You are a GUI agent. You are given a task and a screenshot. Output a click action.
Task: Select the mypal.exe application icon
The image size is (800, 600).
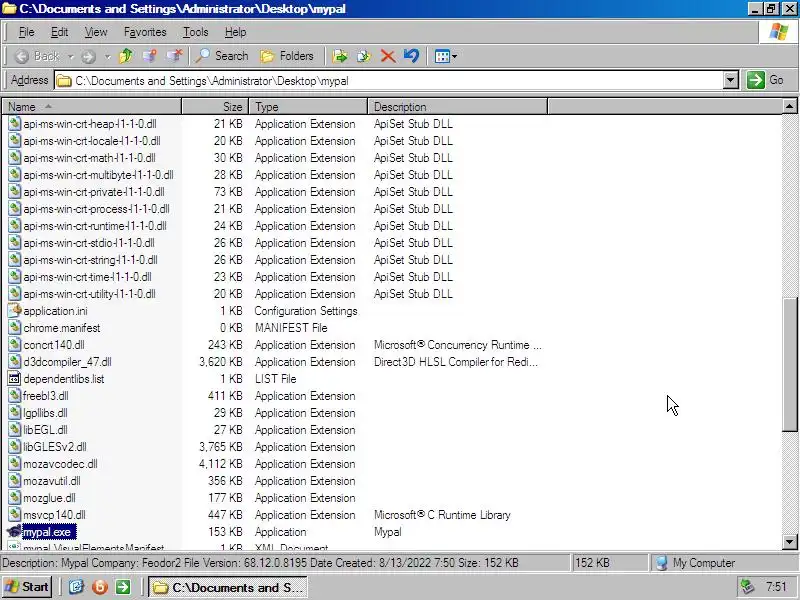click(14, 532)
